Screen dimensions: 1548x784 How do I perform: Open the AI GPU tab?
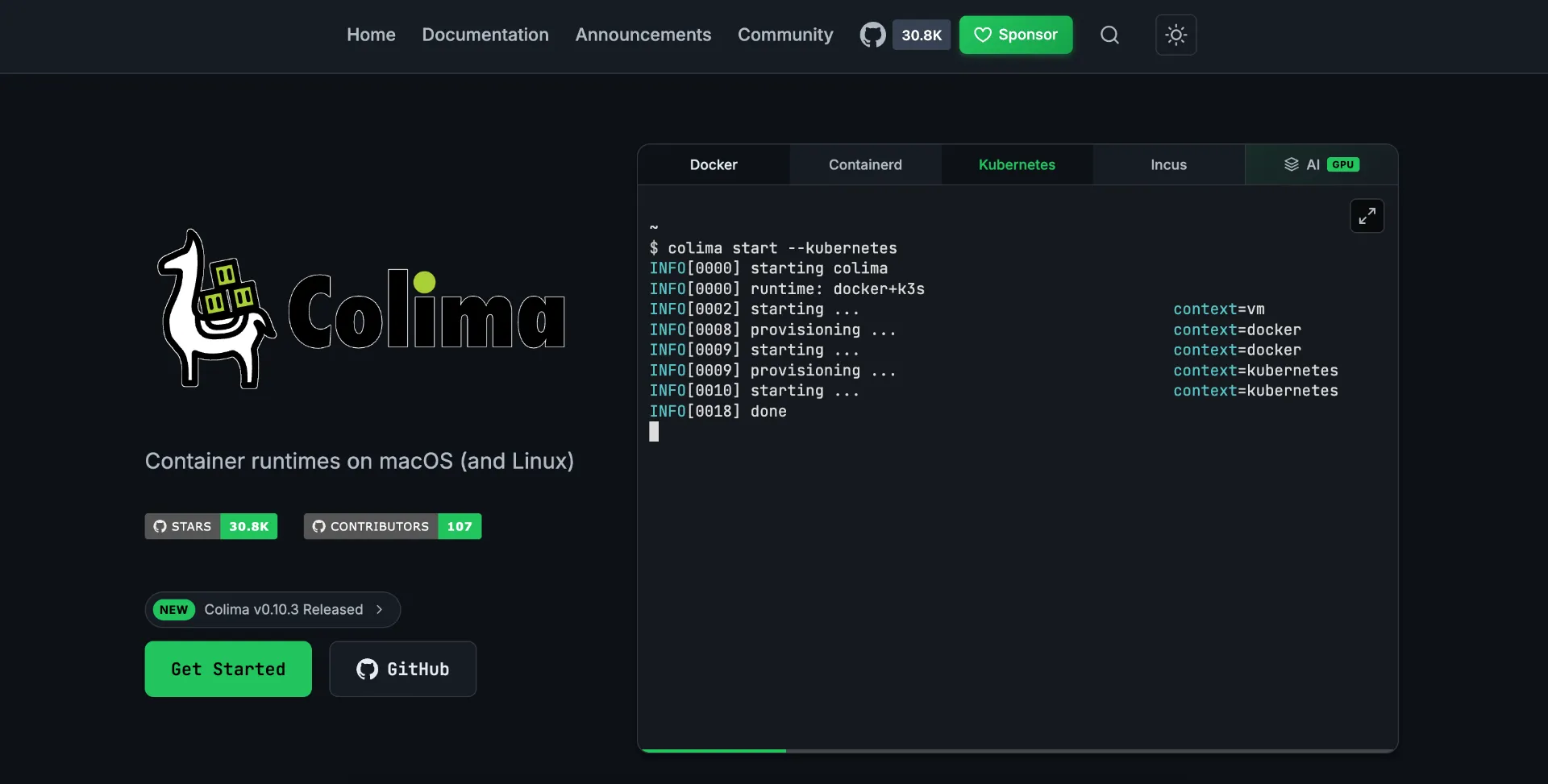tap(1321, 164)
